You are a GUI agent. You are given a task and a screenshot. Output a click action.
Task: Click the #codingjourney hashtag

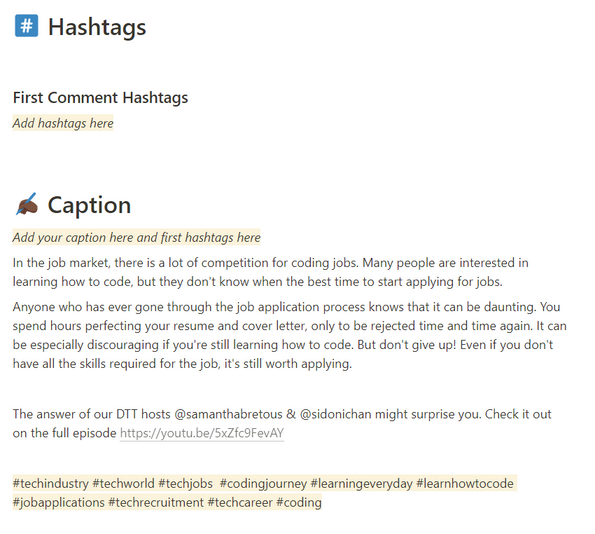pos(263,484)
